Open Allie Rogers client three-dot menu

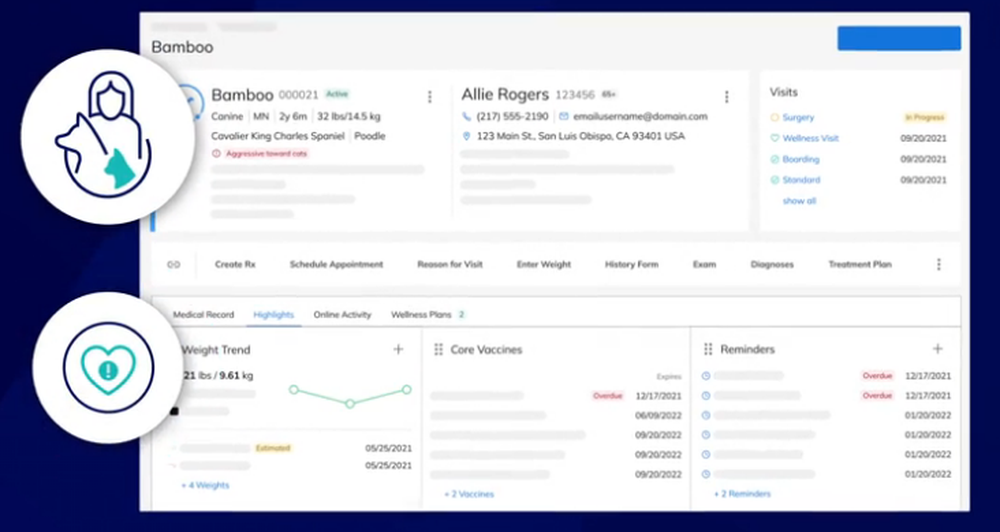(726, 96)
